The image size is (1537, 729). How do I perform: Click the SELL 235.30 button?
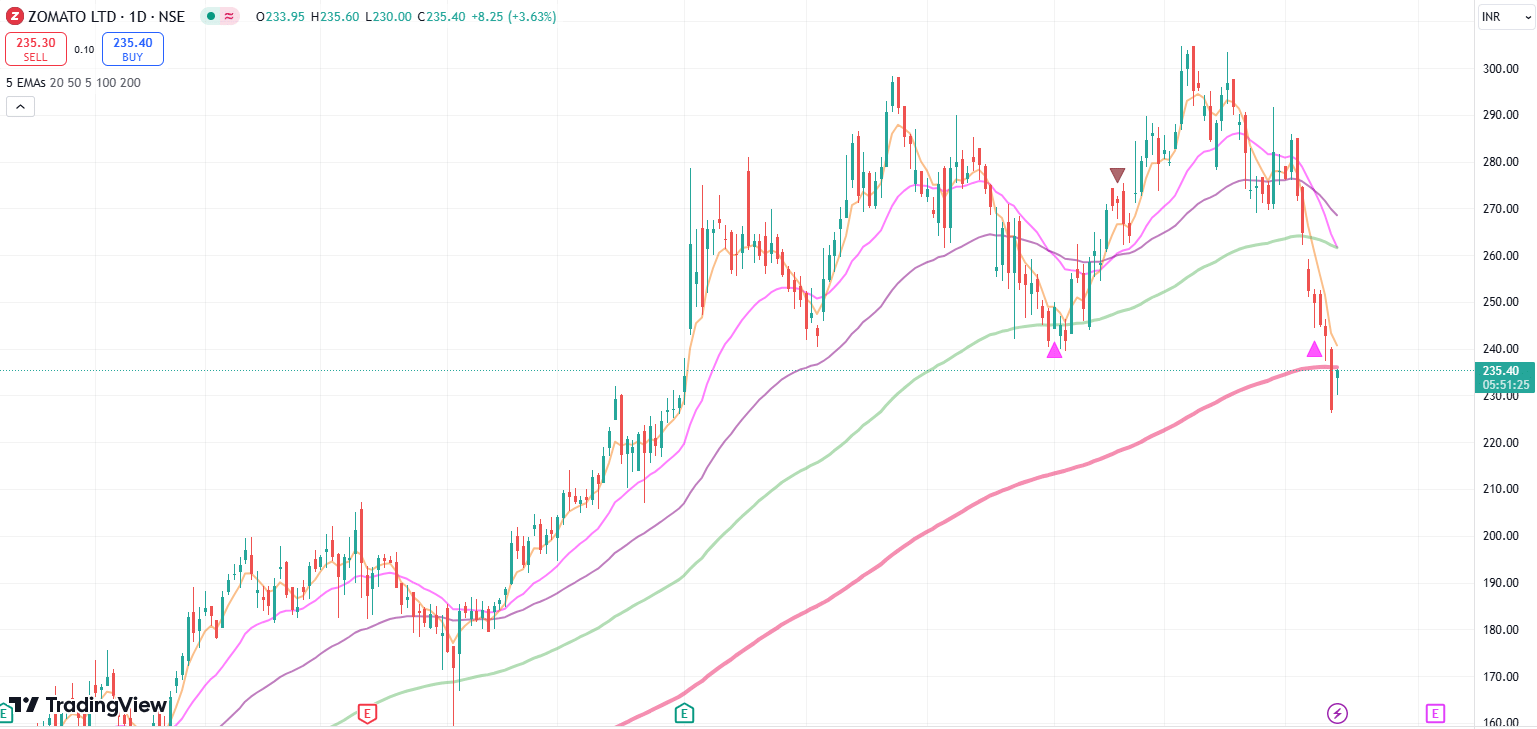pos(36,49)
